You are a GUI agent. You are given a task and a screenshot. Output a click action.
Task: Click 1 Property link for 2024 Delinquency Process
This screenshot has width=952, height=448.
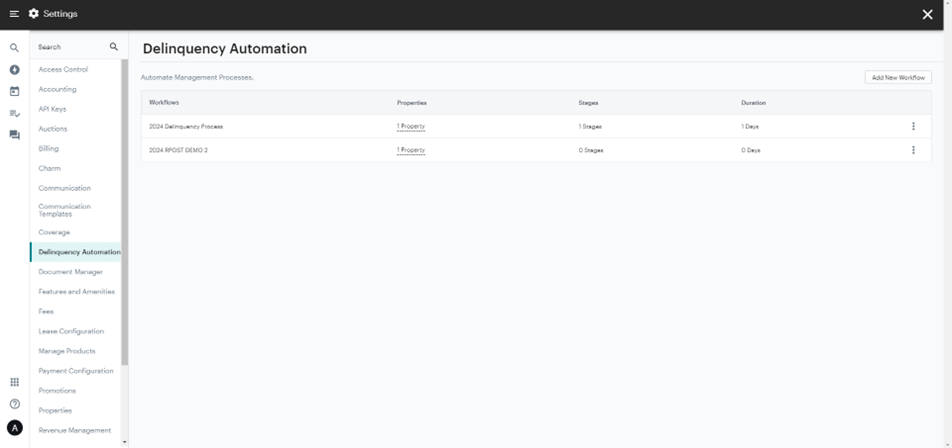tap(411, 127)
